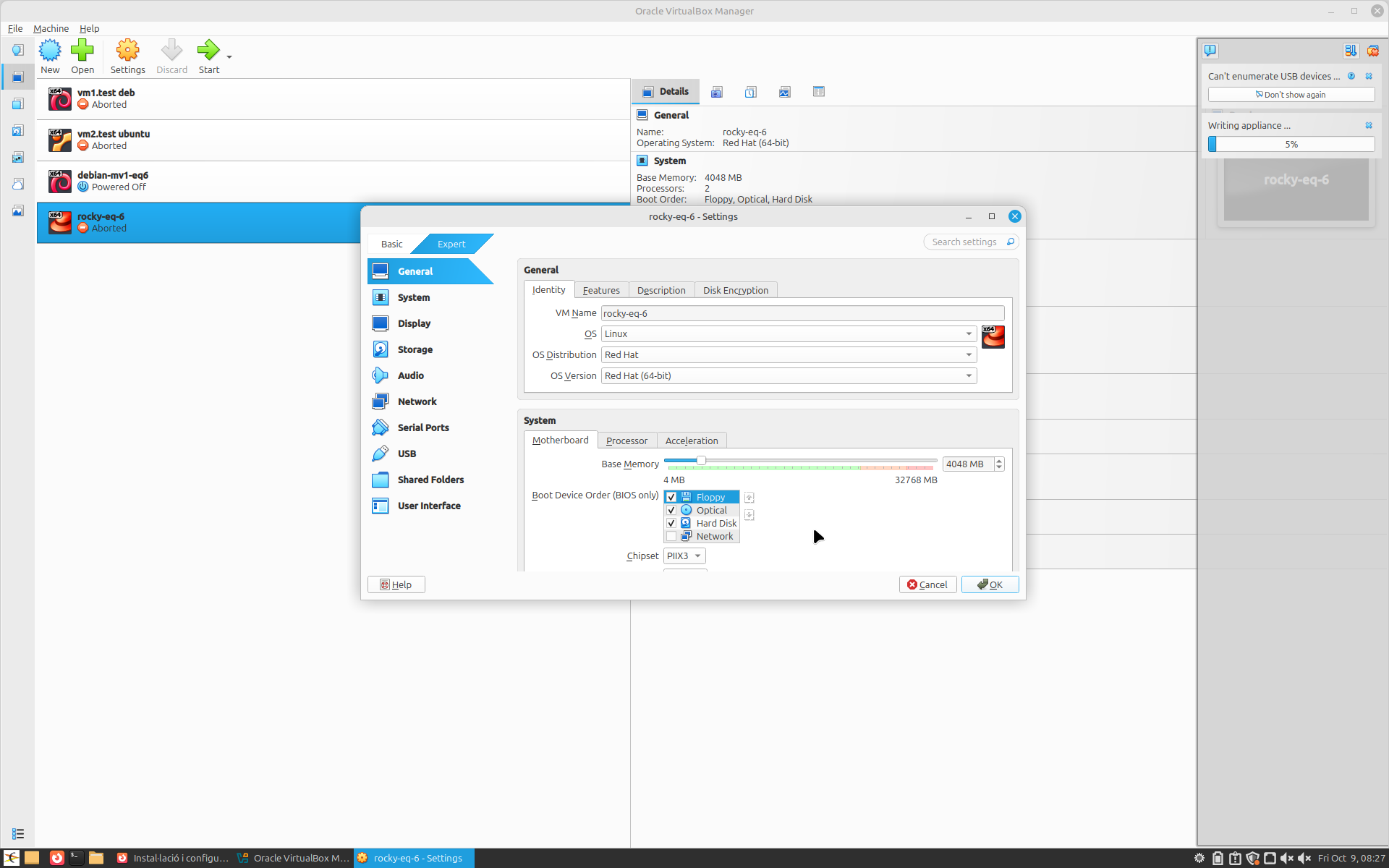The image size is (1389, 868).
Task: Enable the Network boot device checkbox
Action: click(671, 536)
